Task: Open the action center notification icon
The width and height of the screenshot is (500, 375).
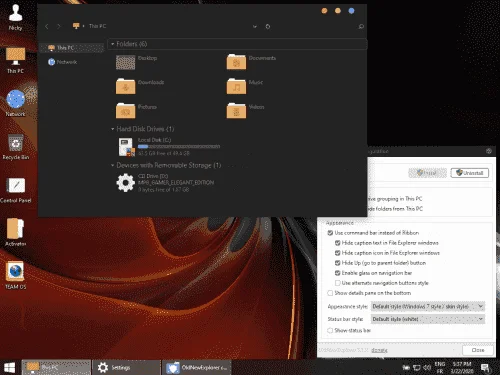Action: click(x=485, y=368)
